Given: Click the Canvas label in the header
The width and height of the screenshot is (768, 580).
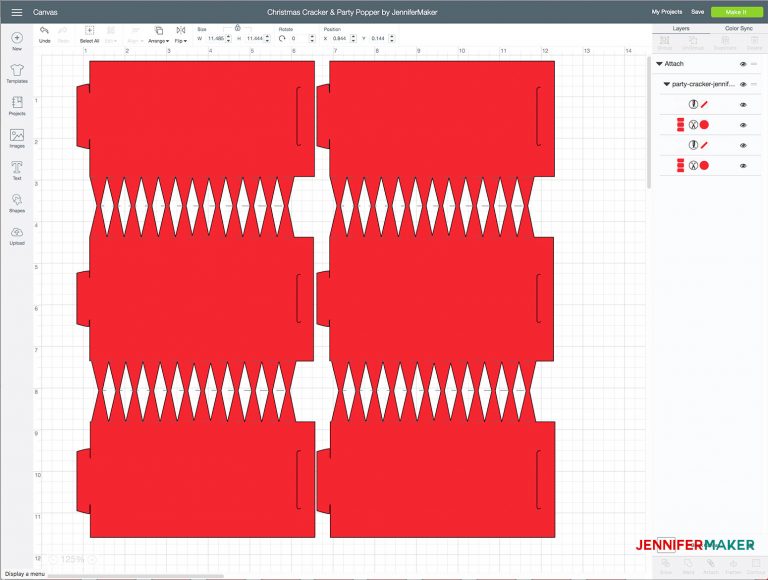Looking at the screenshot, I should 45,12.
